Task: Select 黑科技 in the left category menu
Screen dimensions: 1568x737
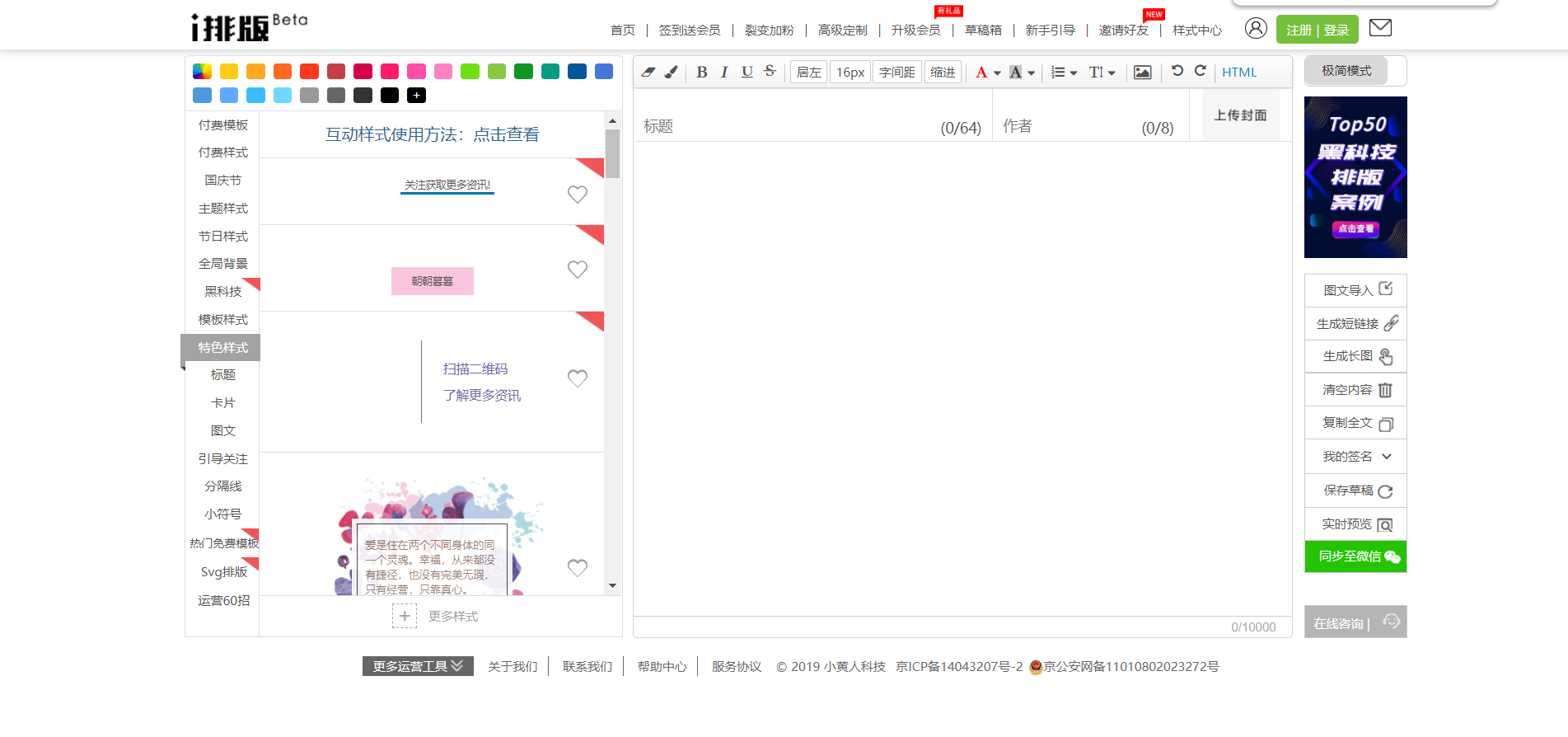Action: click(x=222, y=292)
